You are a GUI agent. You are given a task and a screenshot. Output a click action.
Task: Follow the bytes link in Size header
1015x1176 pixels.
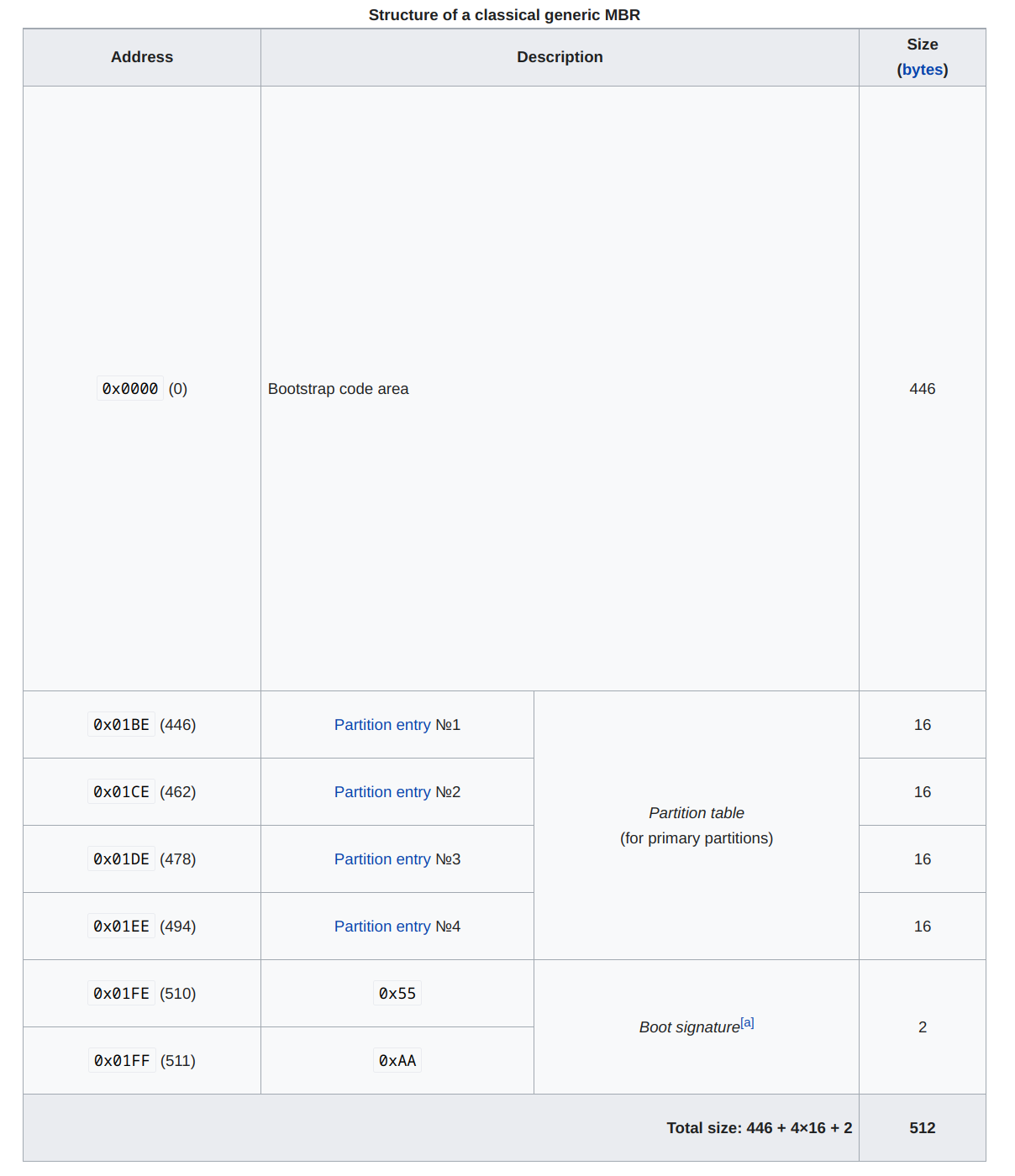[x=923, y=70]
